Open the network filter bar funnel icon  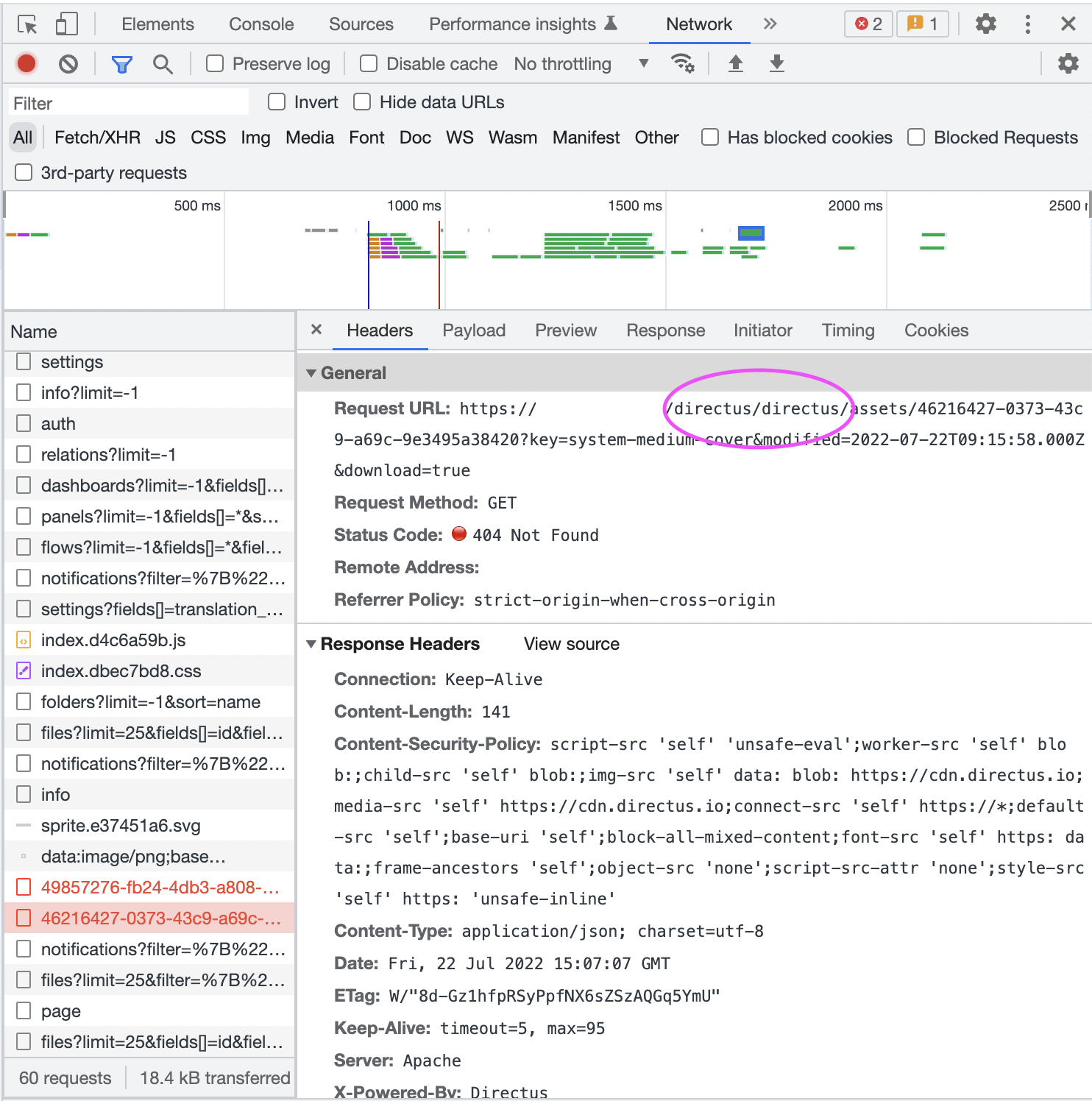(x=121, y=63)
